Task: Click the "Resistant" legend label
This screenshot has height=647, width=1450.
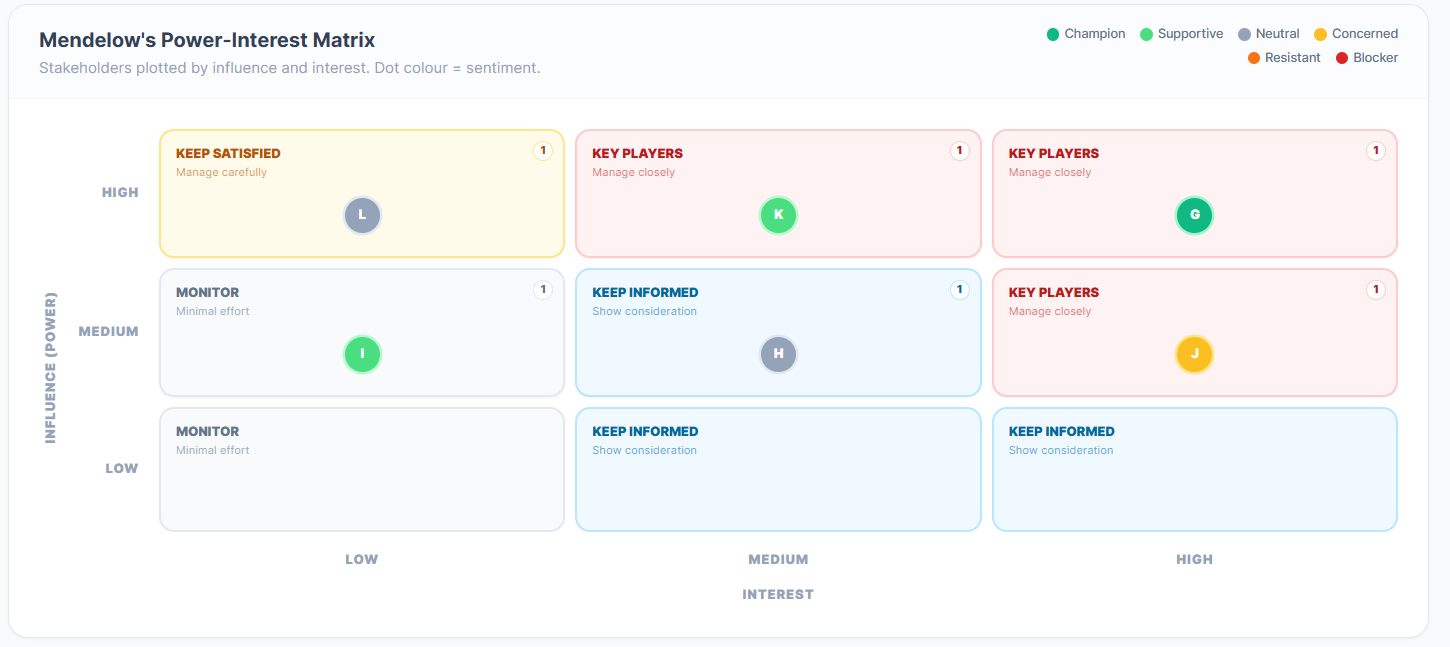Action: 1293,58
